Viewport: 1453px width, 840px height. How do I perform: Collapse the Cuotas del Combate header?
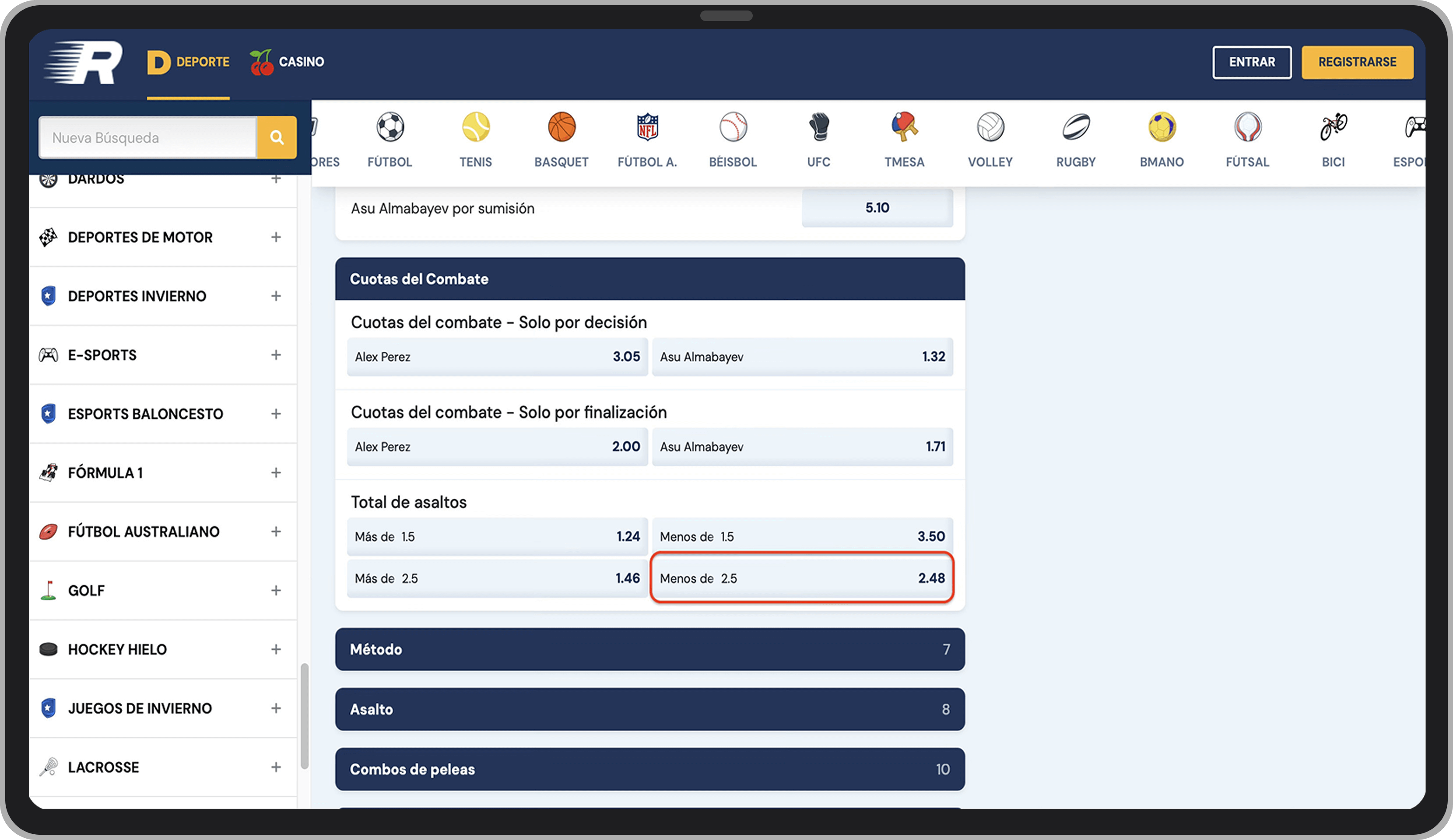click(649, 279)
